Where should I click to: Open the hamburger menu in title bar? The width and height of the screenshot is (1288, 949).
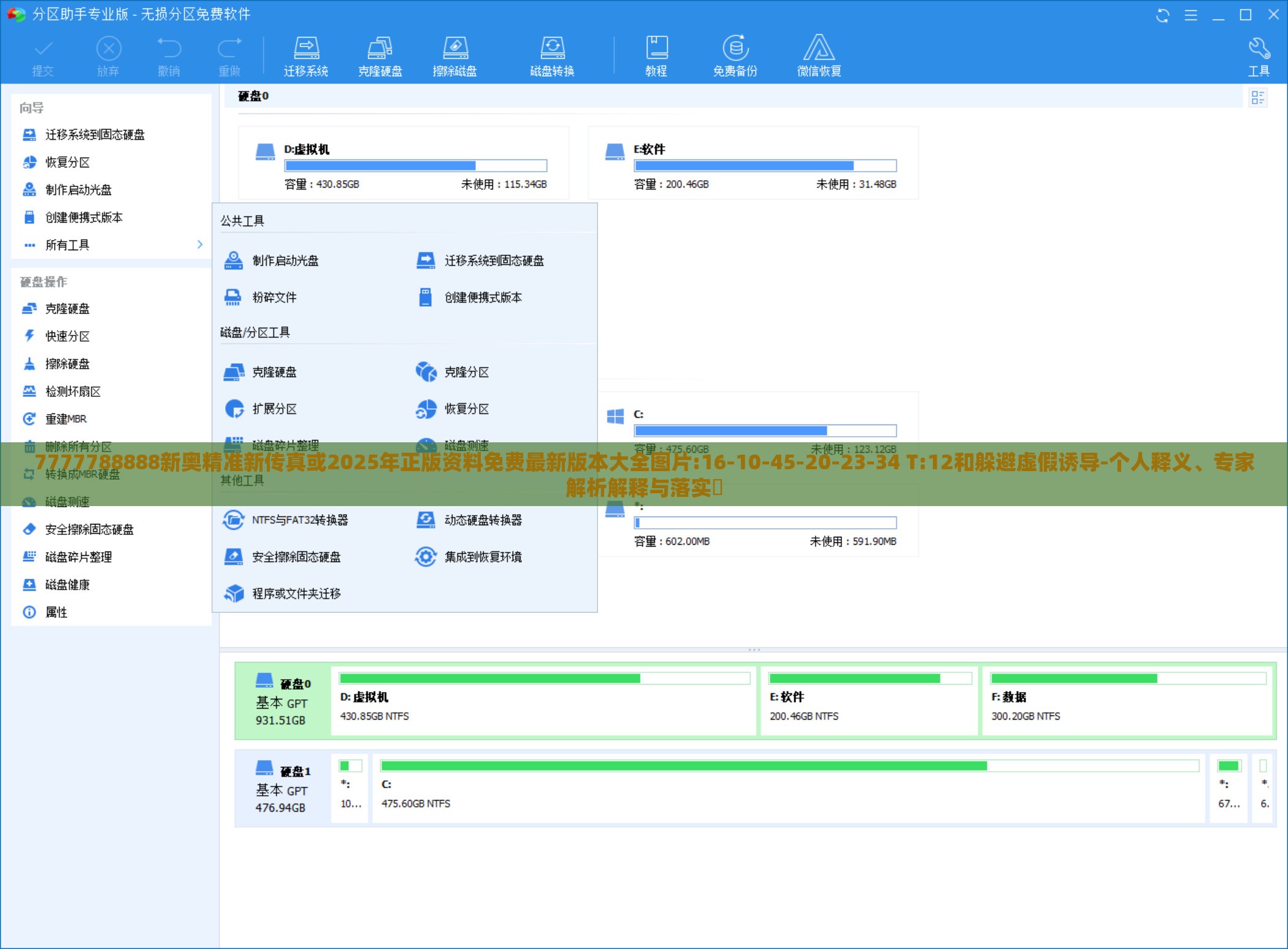tap(1190, 15)
